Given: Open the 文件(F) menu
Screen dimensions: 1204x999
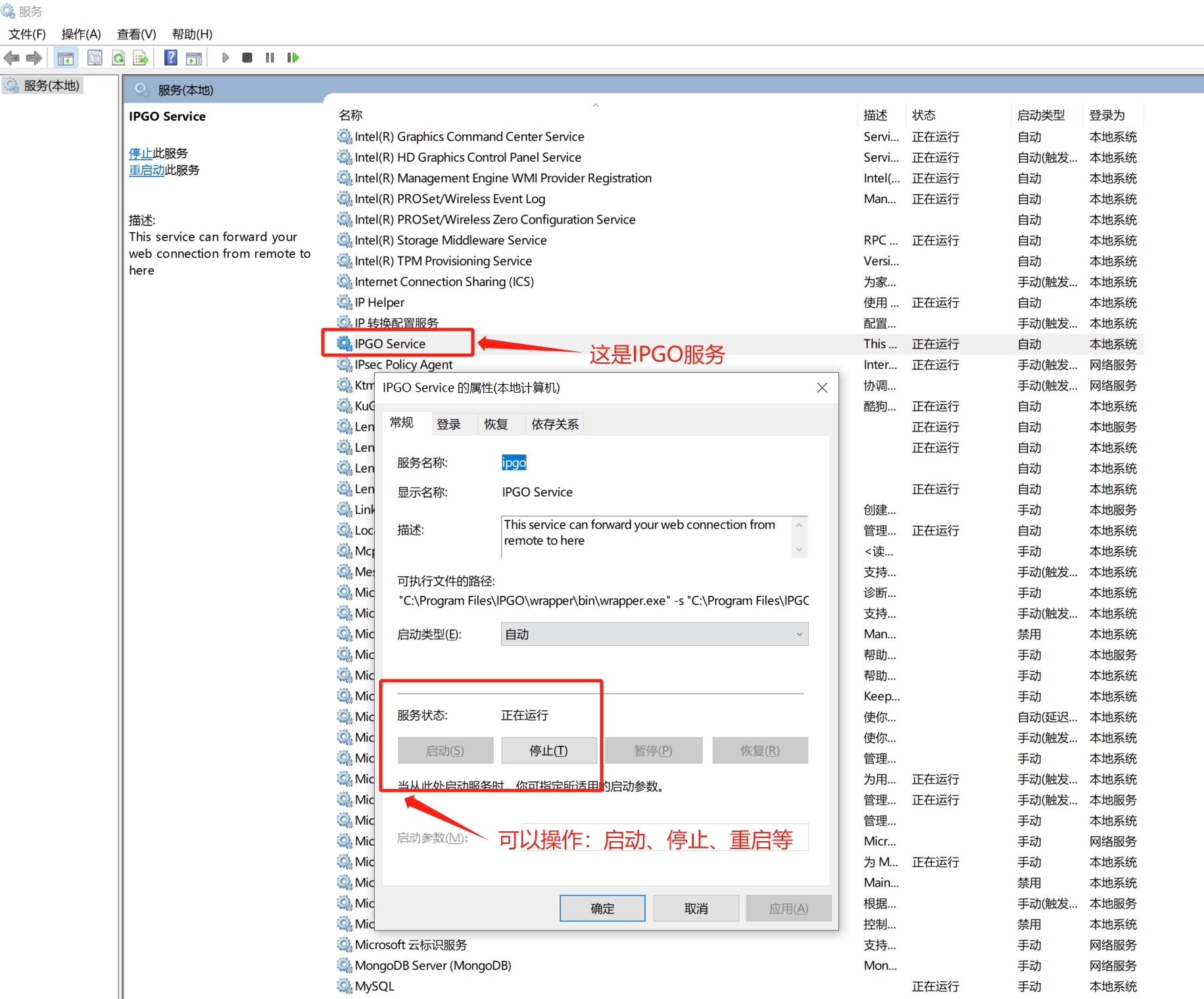Looking at the screenshot, I should [x=28, y=34].
